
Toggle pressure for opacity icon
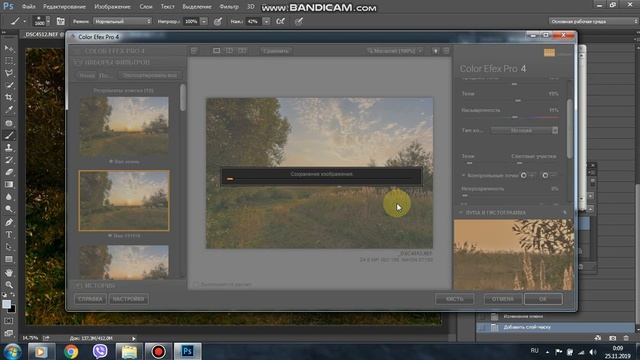[218, 21]
